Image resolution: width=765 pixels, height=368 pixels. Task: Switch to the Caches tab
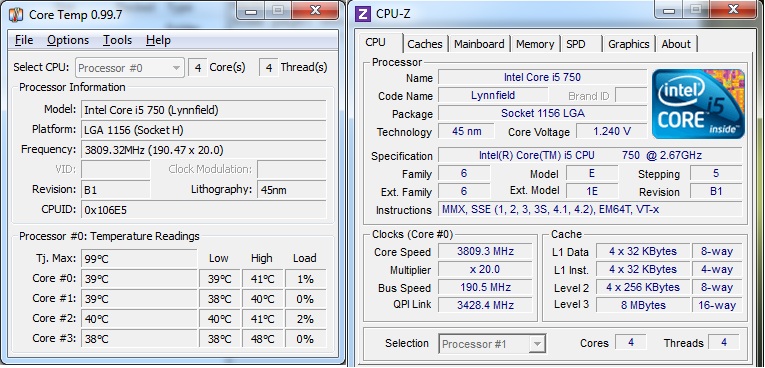point(425,44)
